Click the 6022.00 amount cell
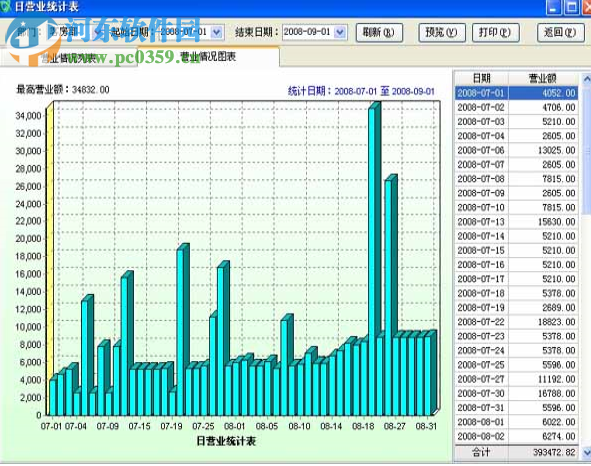Image resolution: width=591 pixels, height=466 pixels. [x=543, y=423]
